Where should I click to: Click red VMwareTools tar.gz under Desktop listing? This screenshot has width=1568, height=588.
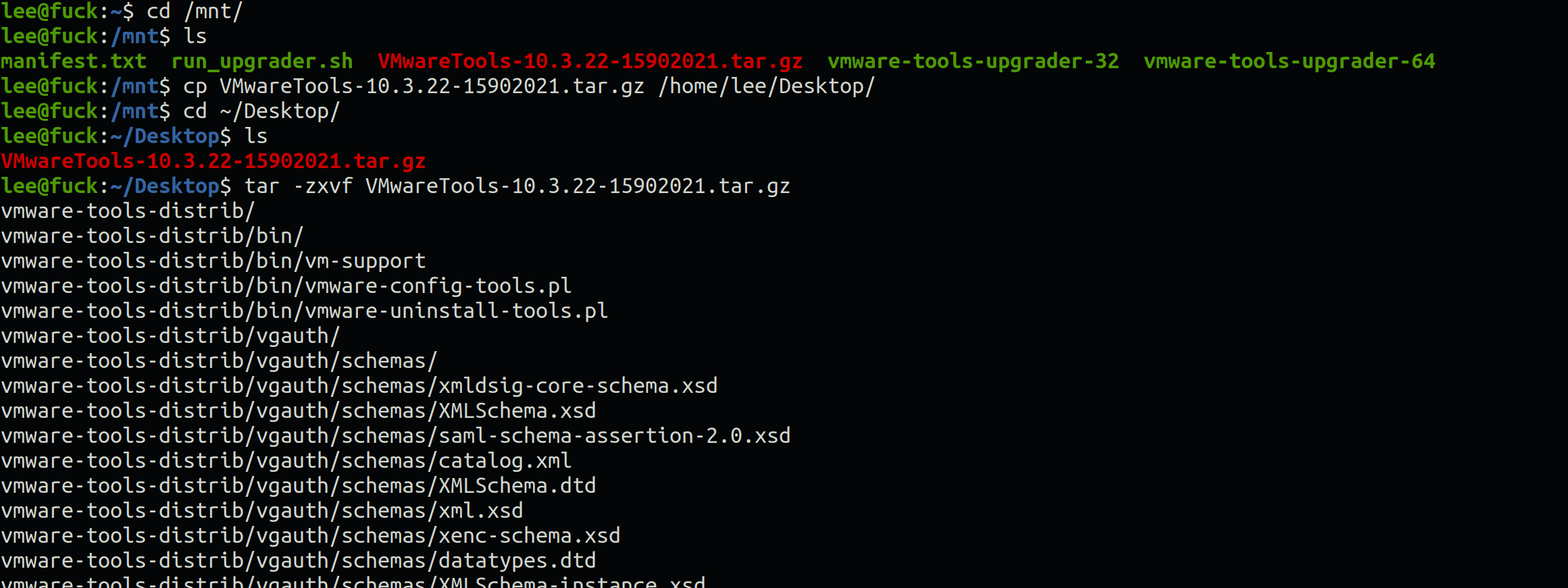pos(213,161)
